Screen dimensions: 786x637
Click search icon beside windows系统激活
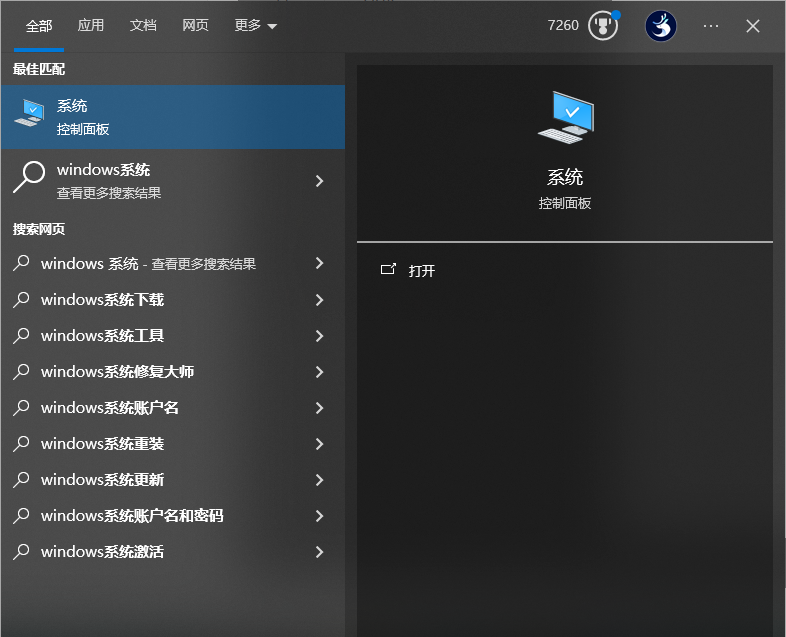point(21,552)
